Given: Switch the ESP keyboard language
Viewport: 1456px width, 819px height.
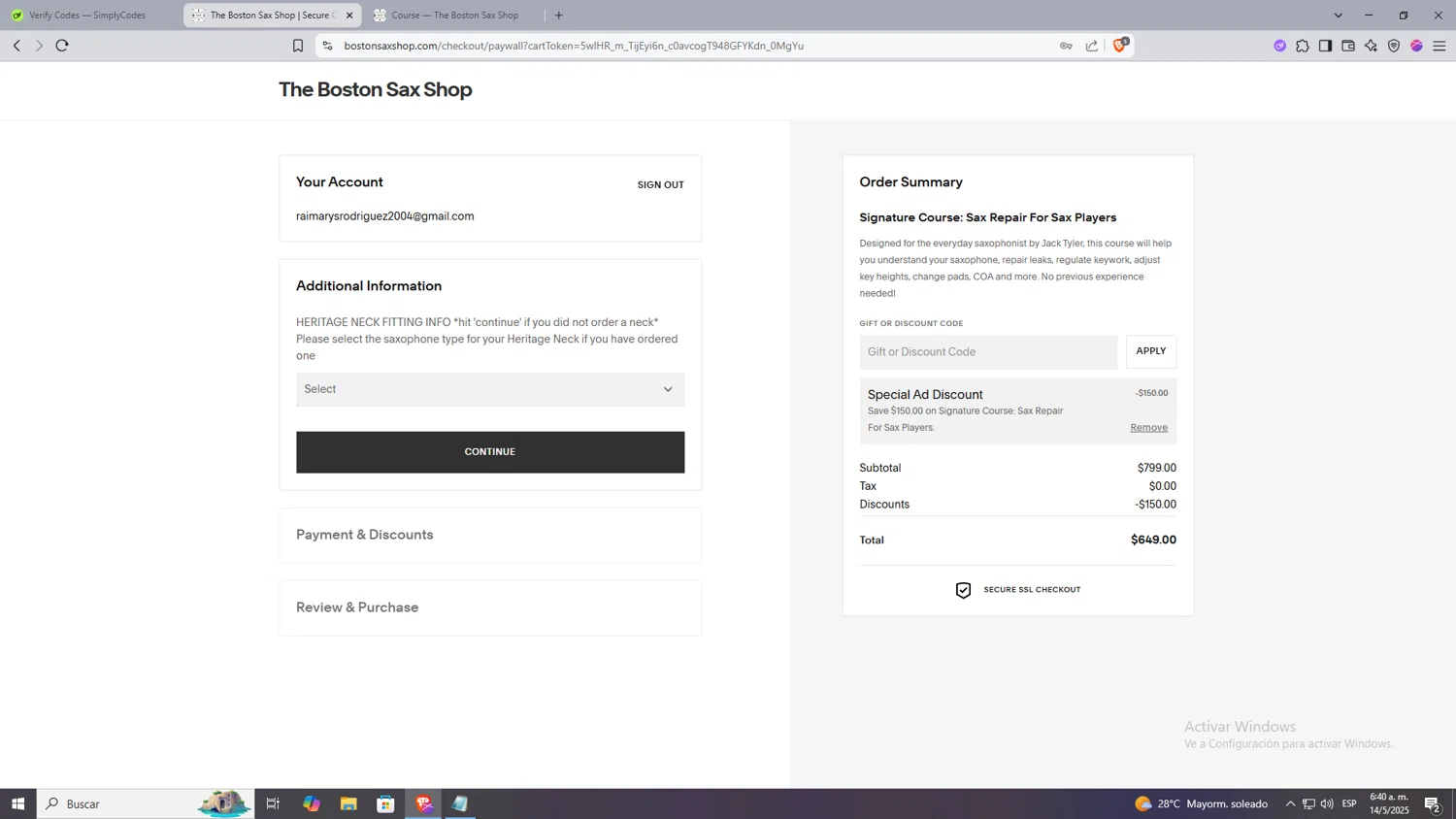Looking at the screenshot, I should tap(1349, 803).
